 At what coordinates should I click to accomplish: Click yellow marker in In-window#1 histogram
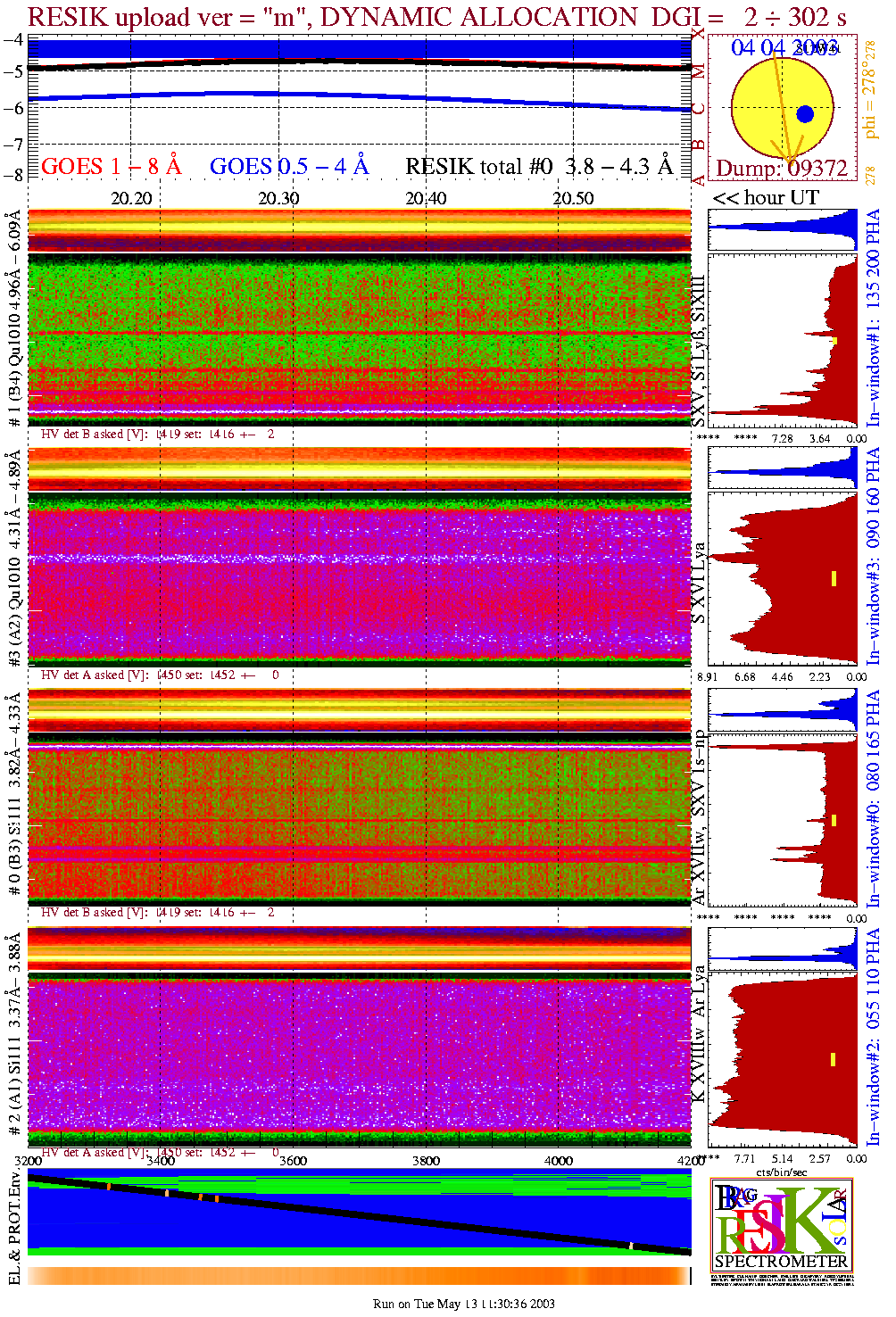[x=834, y=340]
